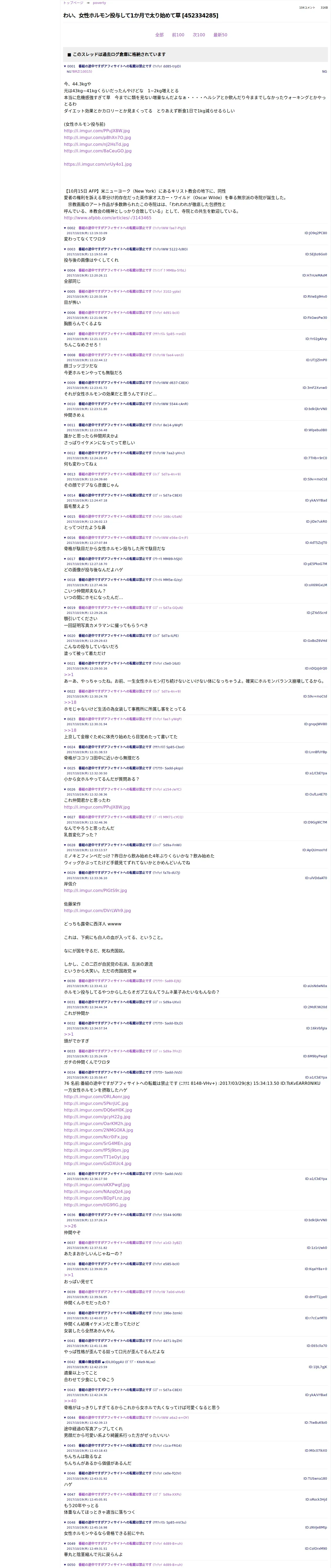Open imgur link SrG4MEn.jpg
This screenshot has width=336, height=1568.
(98, 1144)
